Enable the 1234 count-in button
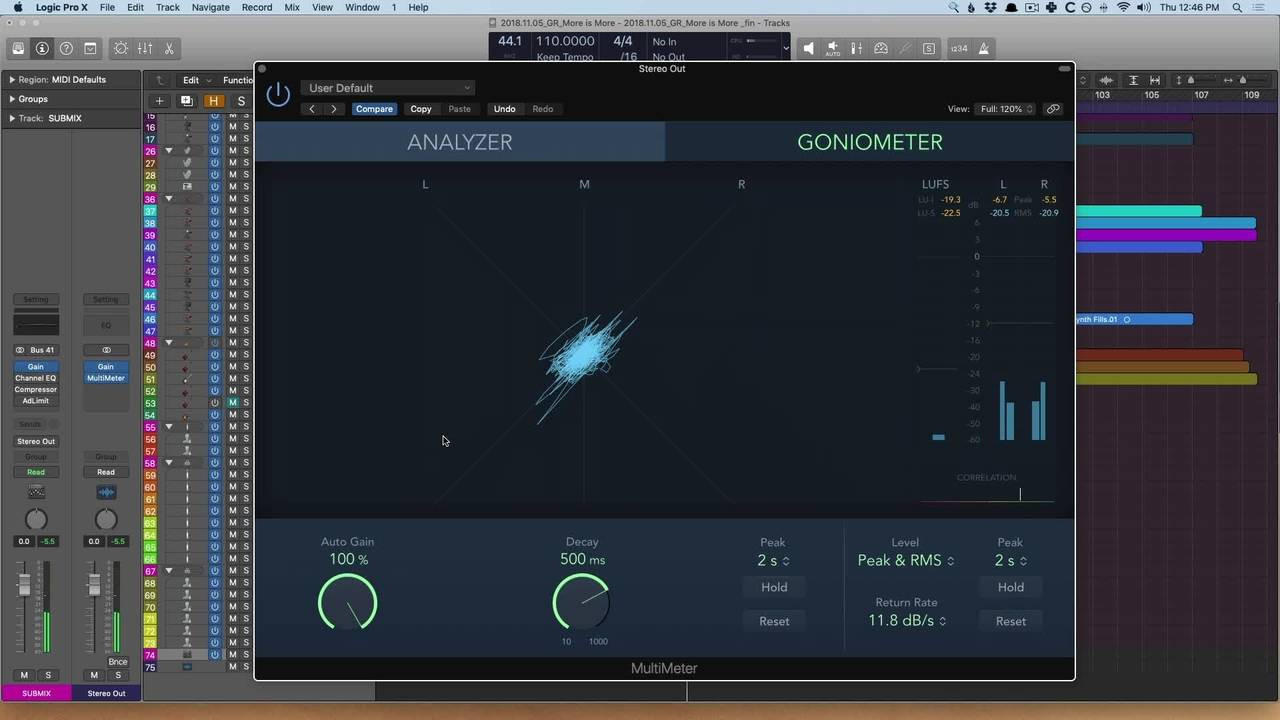This screenshot has width=1280, height=720. pyautogui.click(x=959, y=48)
